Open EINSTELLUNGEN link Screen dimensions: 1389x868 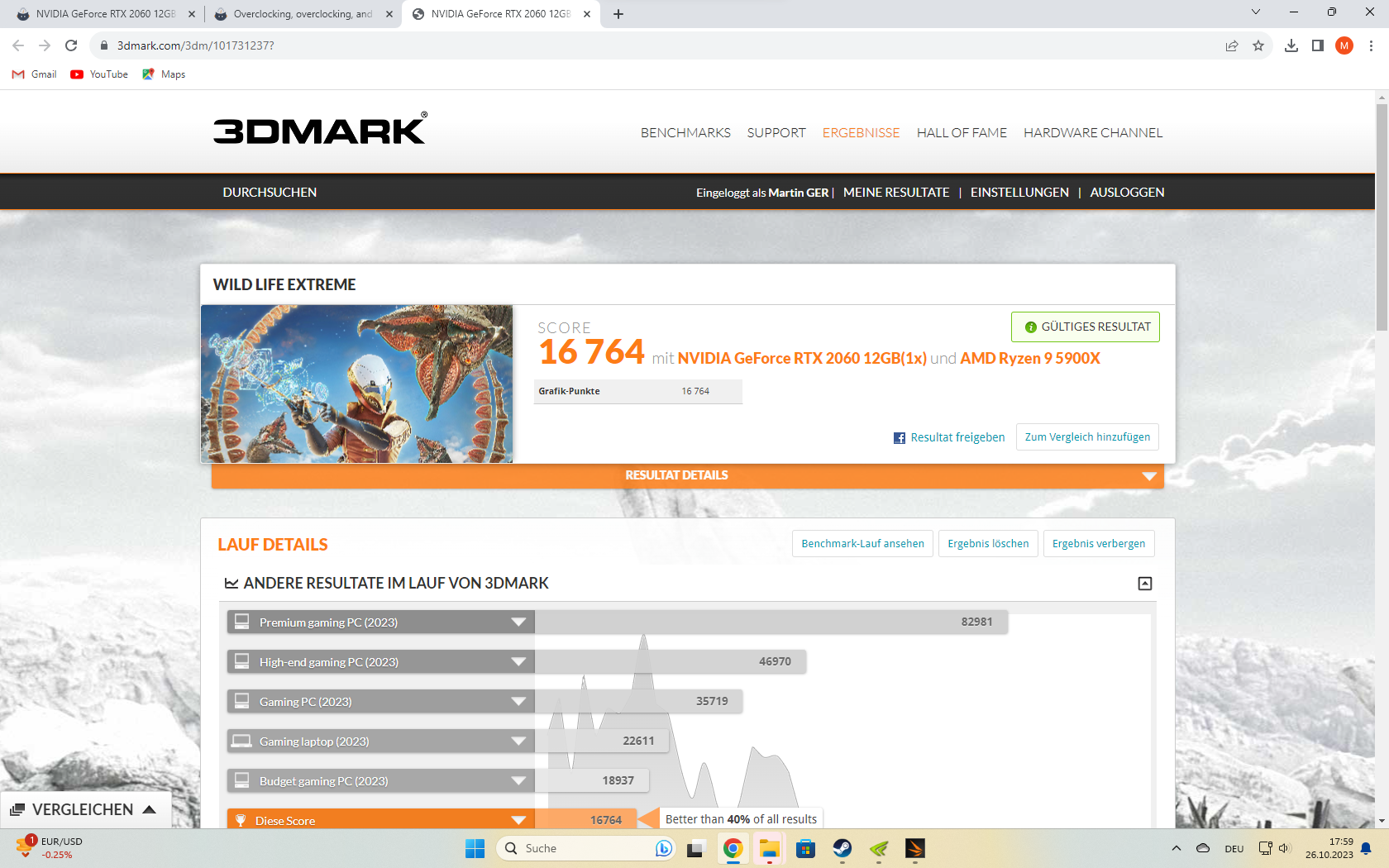(1019, 193)
